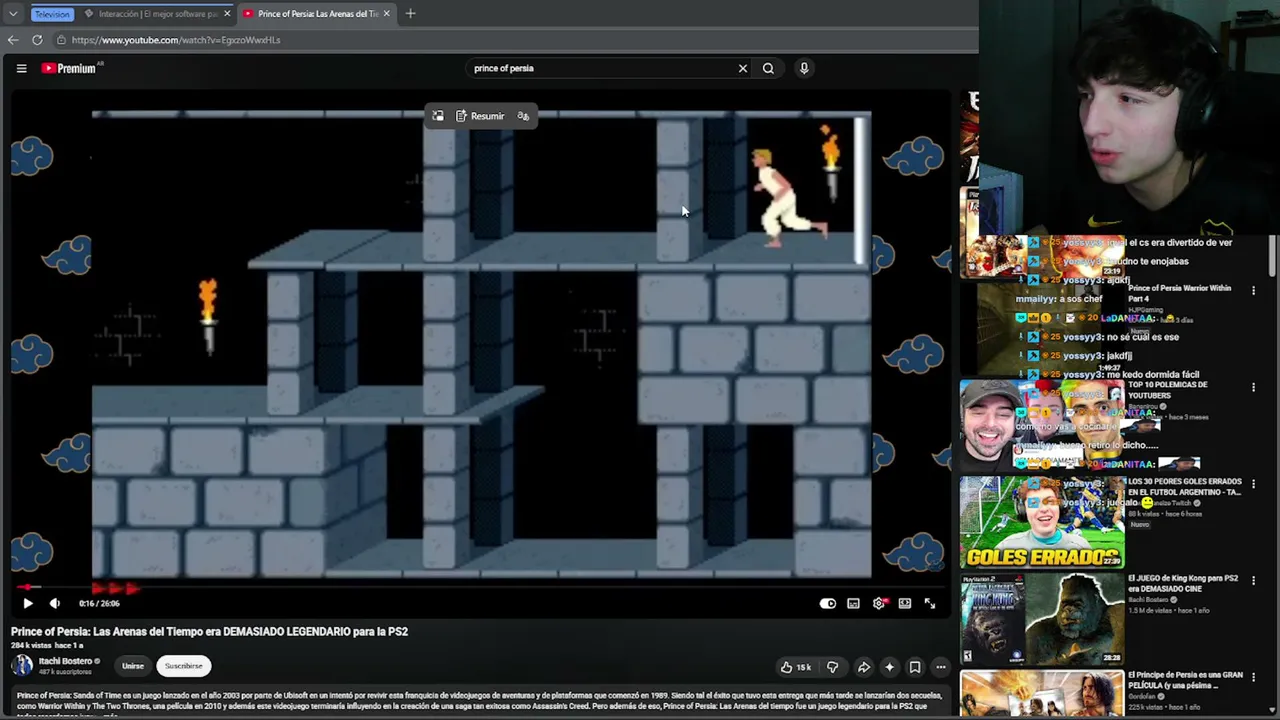Start voice search with the microphone
The height and width of the screenshot is (720, 1280).
[x=804, y=68]
